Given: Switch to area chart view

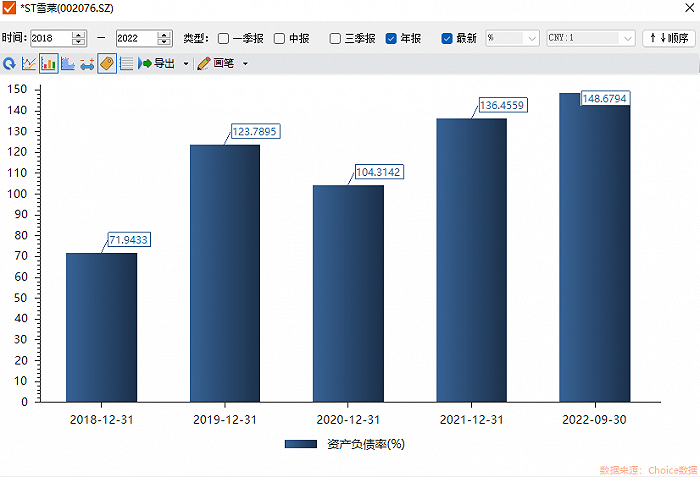Looking at the screenshot, I should [68, 64].
